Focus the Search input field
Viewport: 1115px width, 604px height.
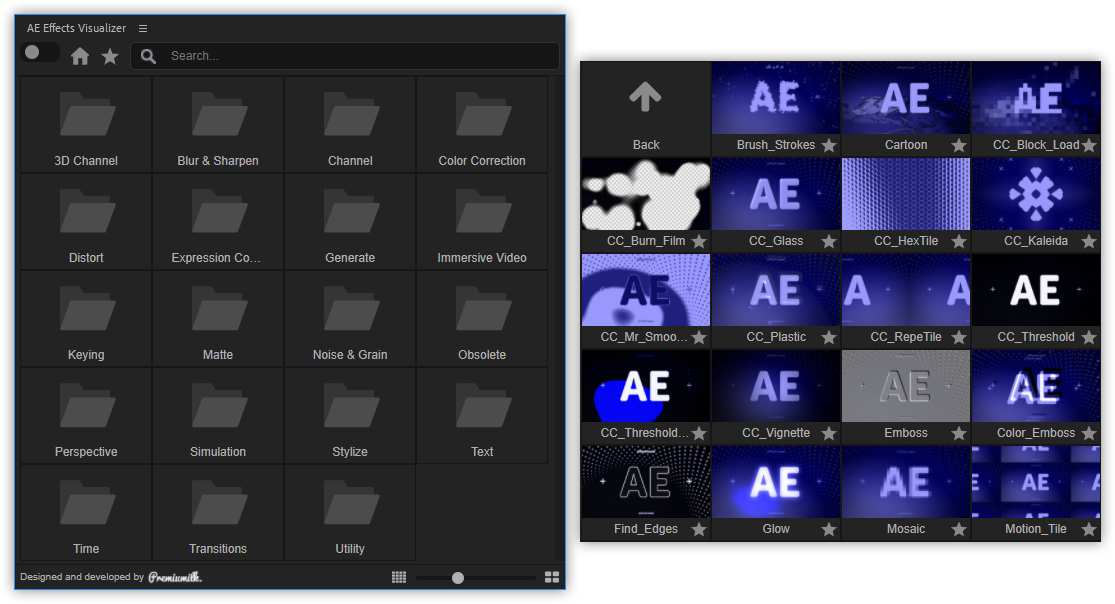(x=345, y=55)
